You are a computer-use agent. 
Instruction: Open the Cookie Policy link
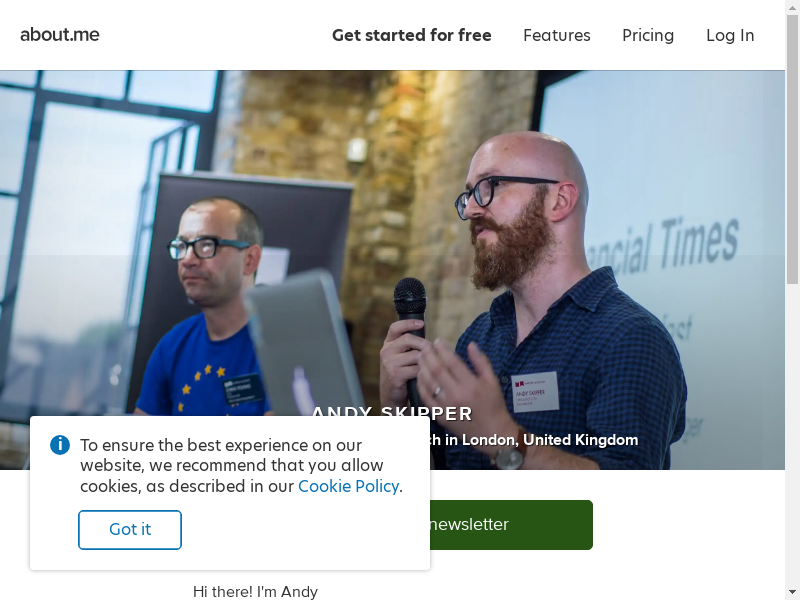click(348, 486)
